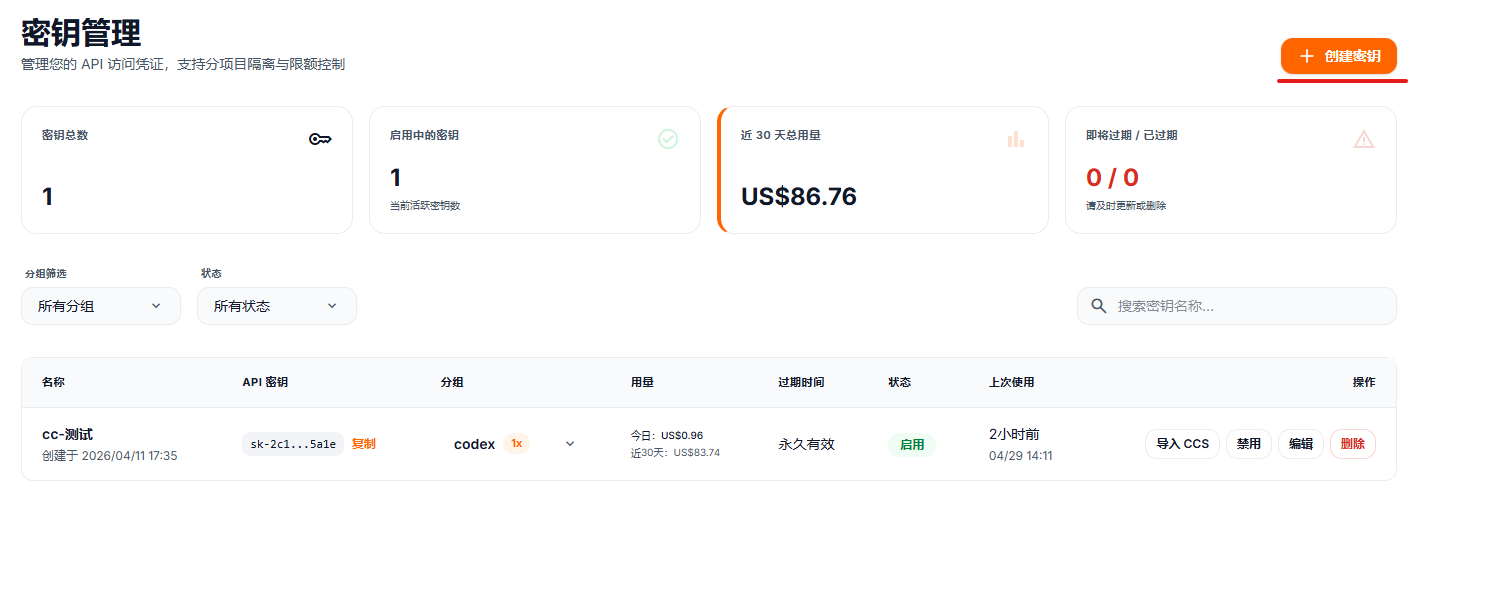Click the 过期时间 column header
Image resolution: width=1496 pixels, height=596 pixels.
[801, 382]
